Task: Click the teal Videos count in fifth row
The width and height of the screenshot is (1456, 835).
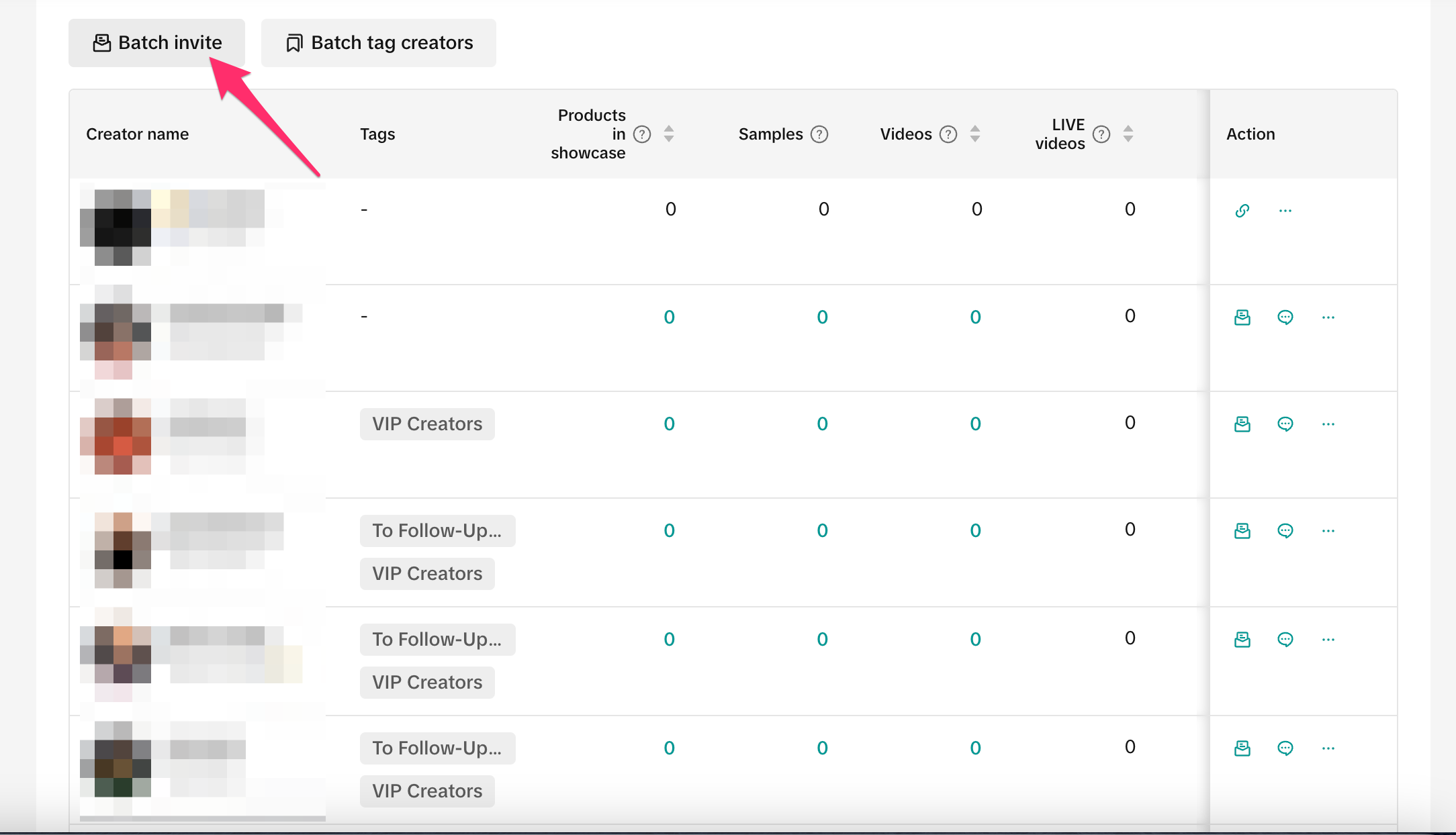Action: click(x=975, y=640)
